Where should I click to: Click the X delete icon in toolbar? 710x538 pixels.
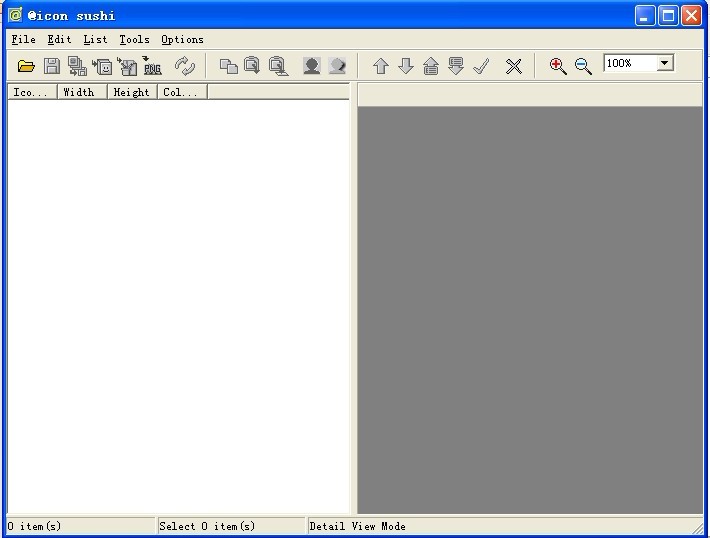[513, 67]
